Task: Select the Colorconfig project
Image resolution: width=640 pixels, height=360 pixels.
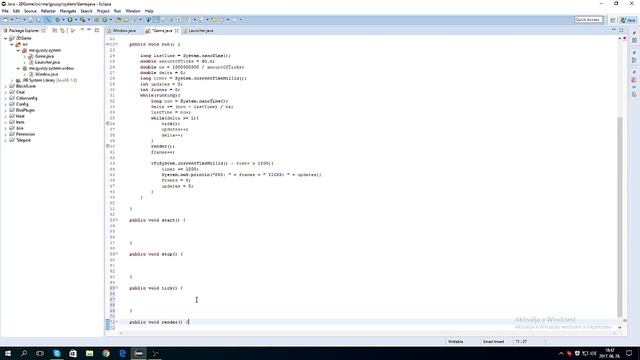Action: (26, 98)
